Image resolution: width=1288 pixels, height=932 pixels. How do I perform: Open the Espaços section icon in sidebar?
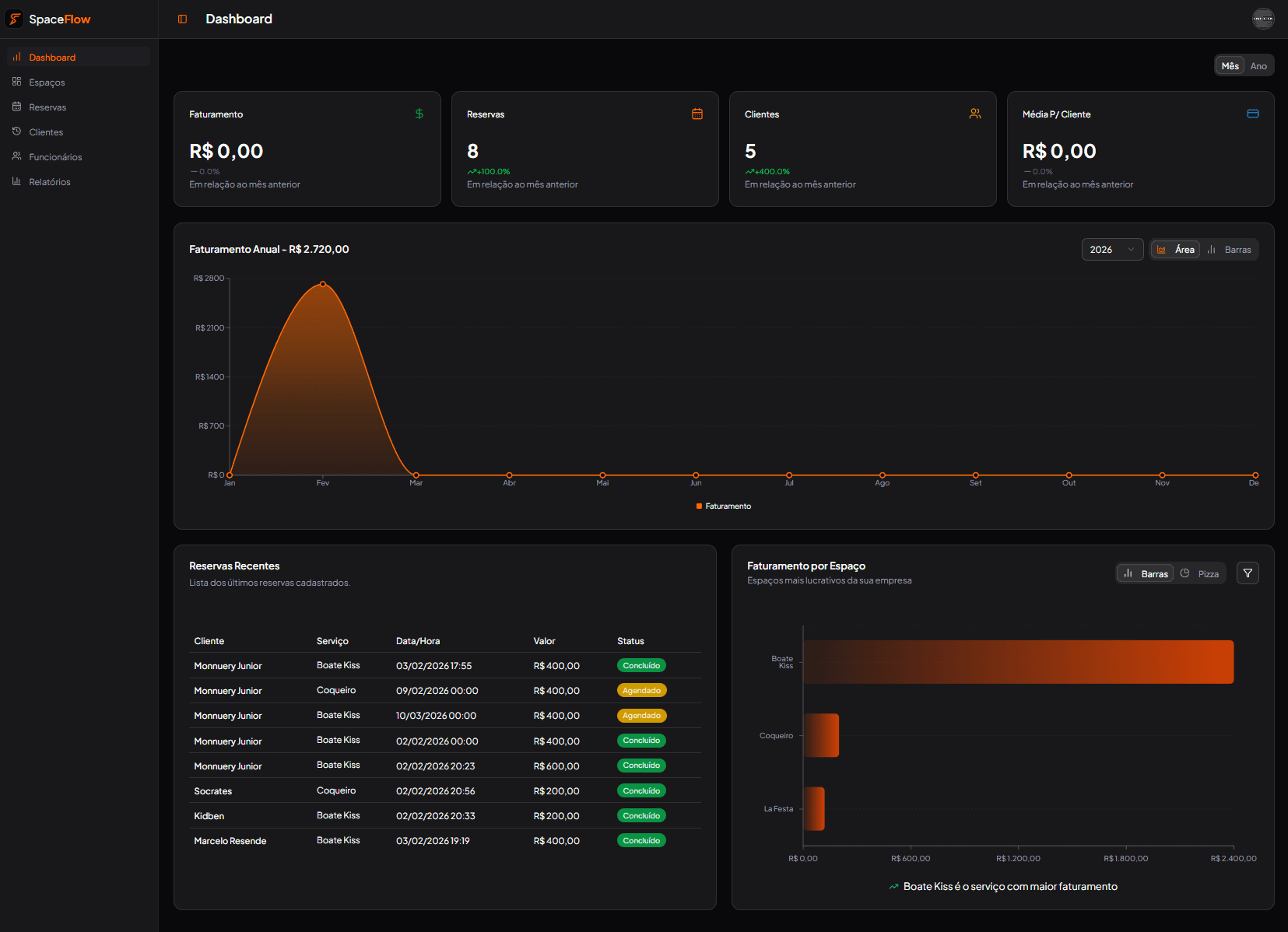(x=16, y=82)
